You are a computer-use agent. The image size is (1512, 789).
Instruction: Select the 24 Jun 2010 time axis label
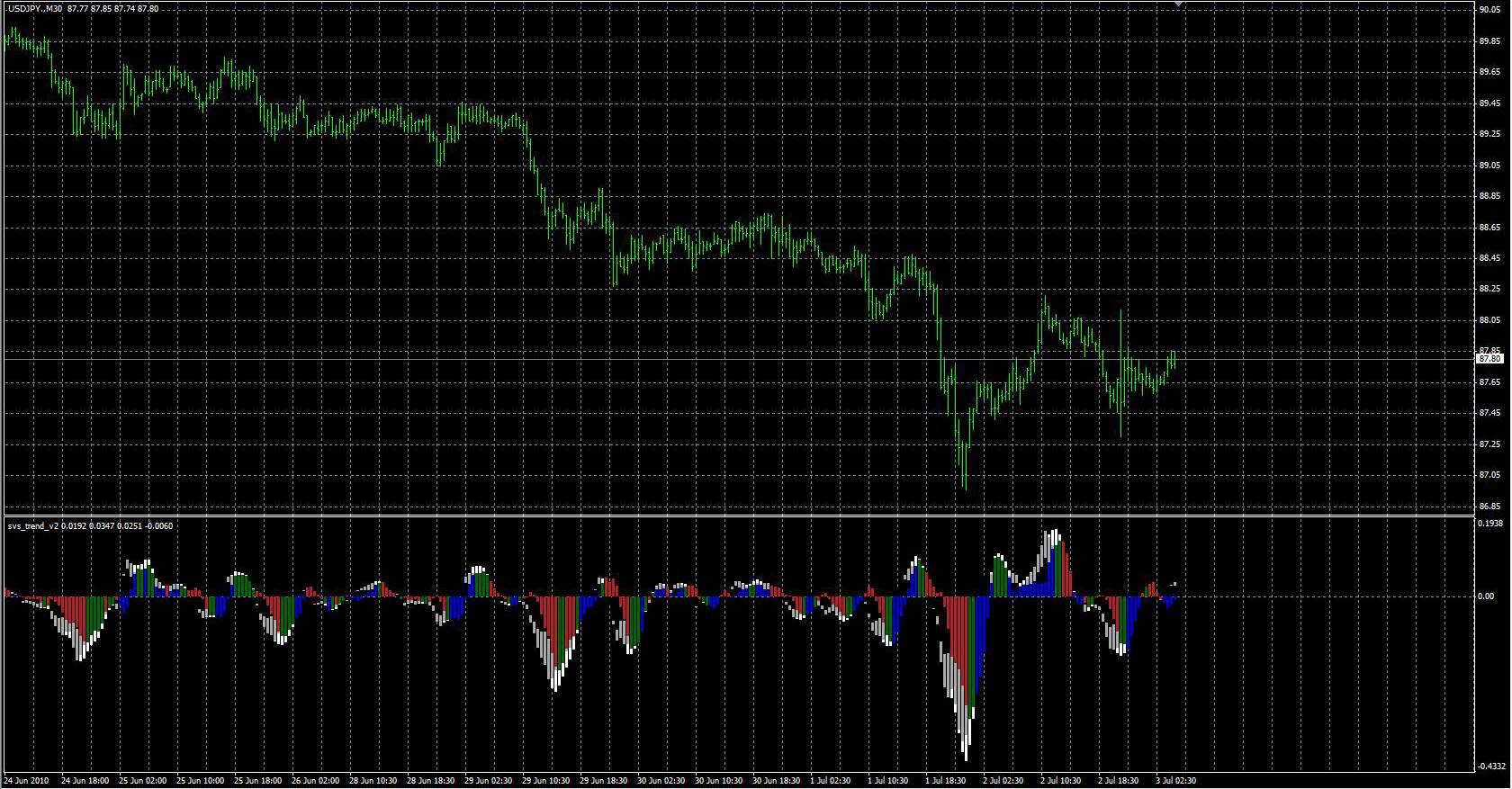27,780
